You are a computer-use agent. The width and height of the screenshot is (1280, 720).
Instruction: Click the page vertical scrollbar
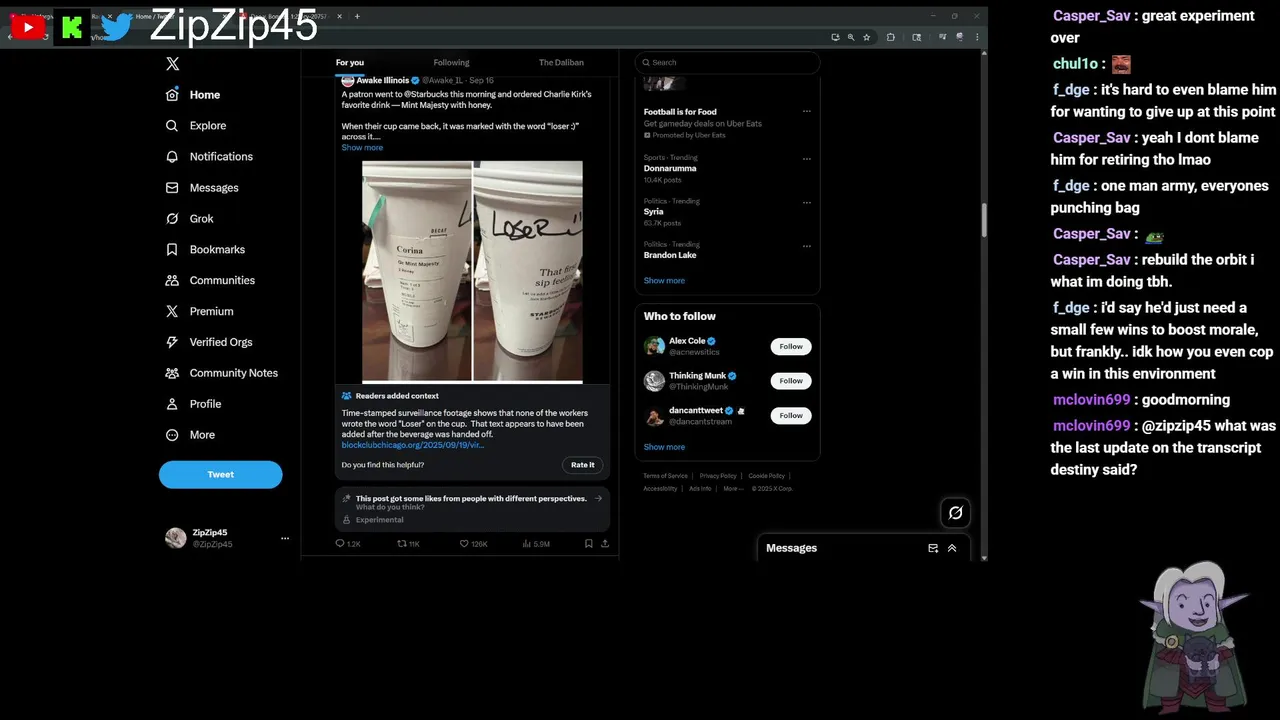[984, 221]
